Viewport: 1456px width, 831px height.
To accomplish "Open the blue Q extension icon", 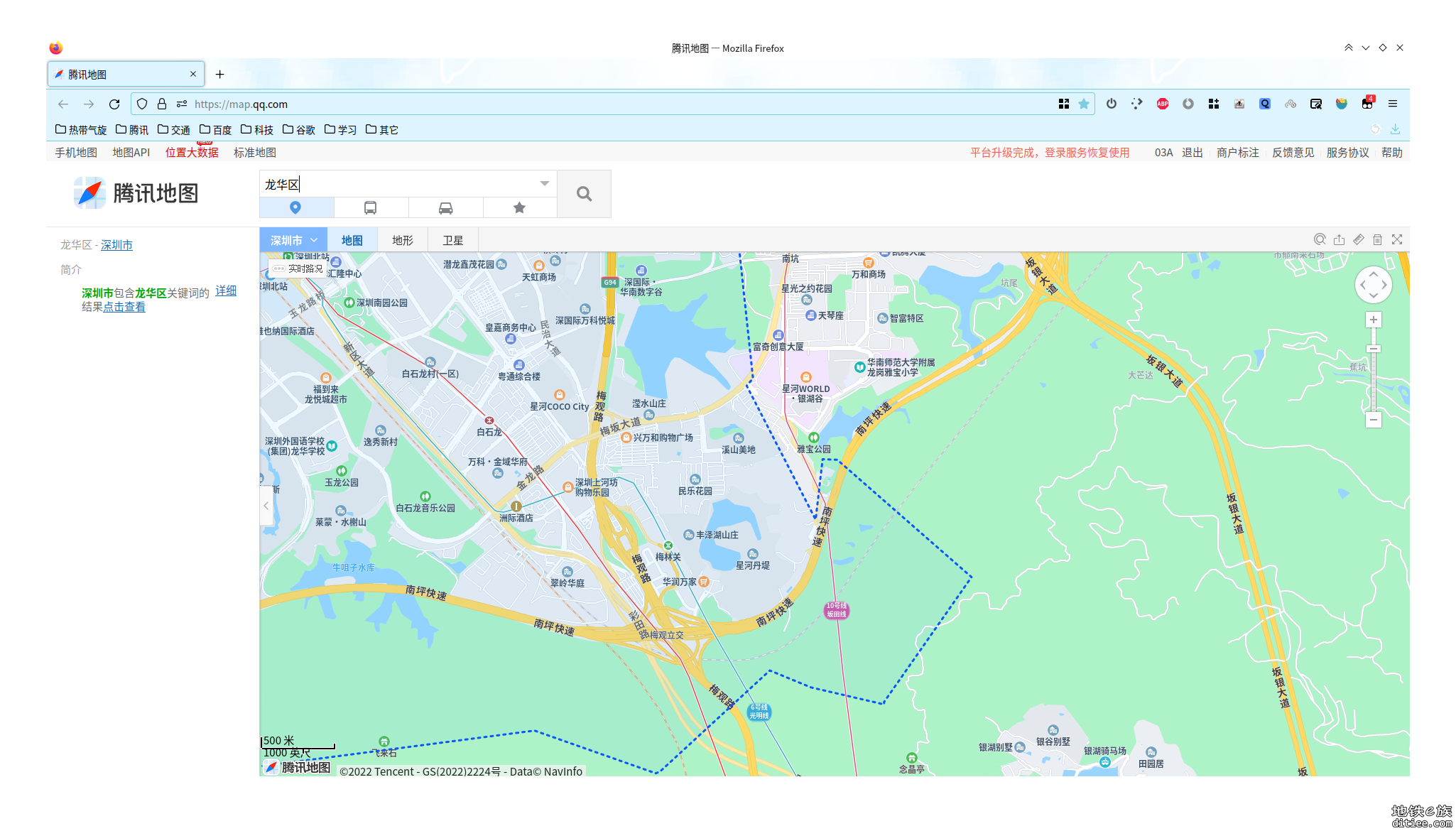I will [x=1265, y=104].
